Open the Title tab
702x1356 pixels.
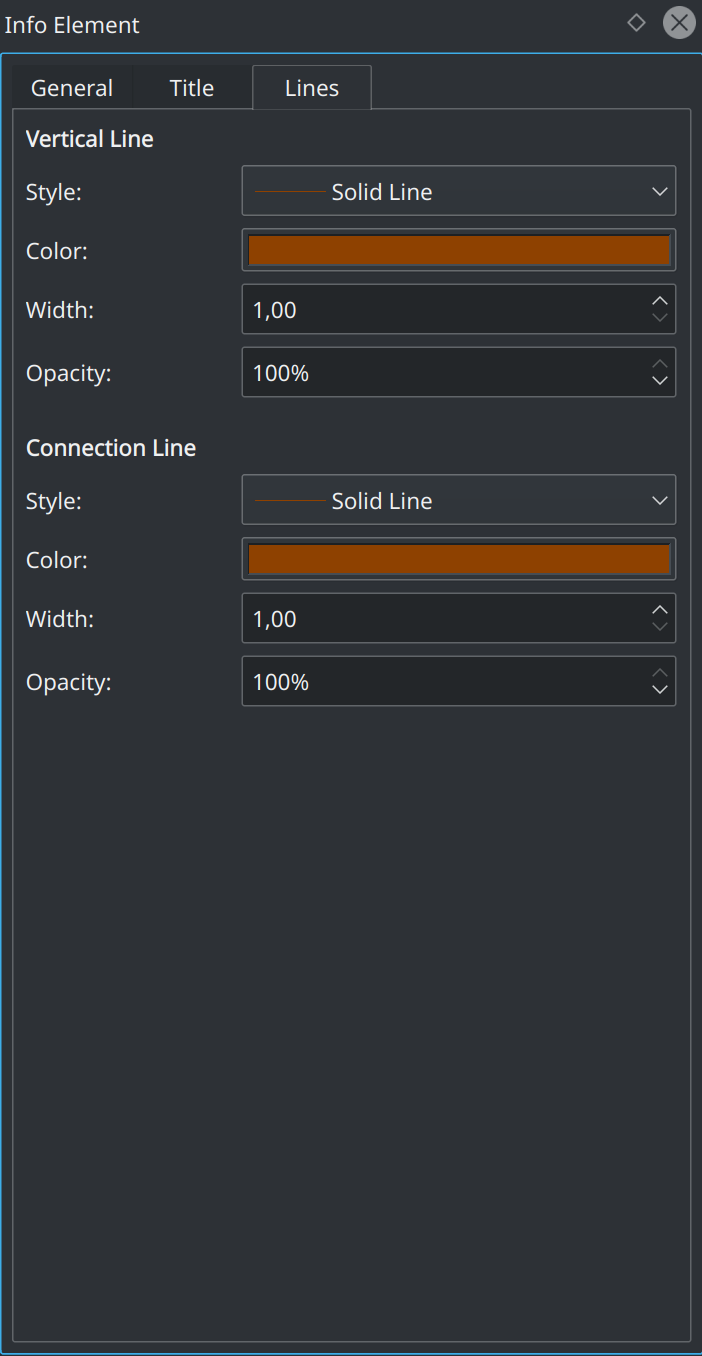point(191,88)
